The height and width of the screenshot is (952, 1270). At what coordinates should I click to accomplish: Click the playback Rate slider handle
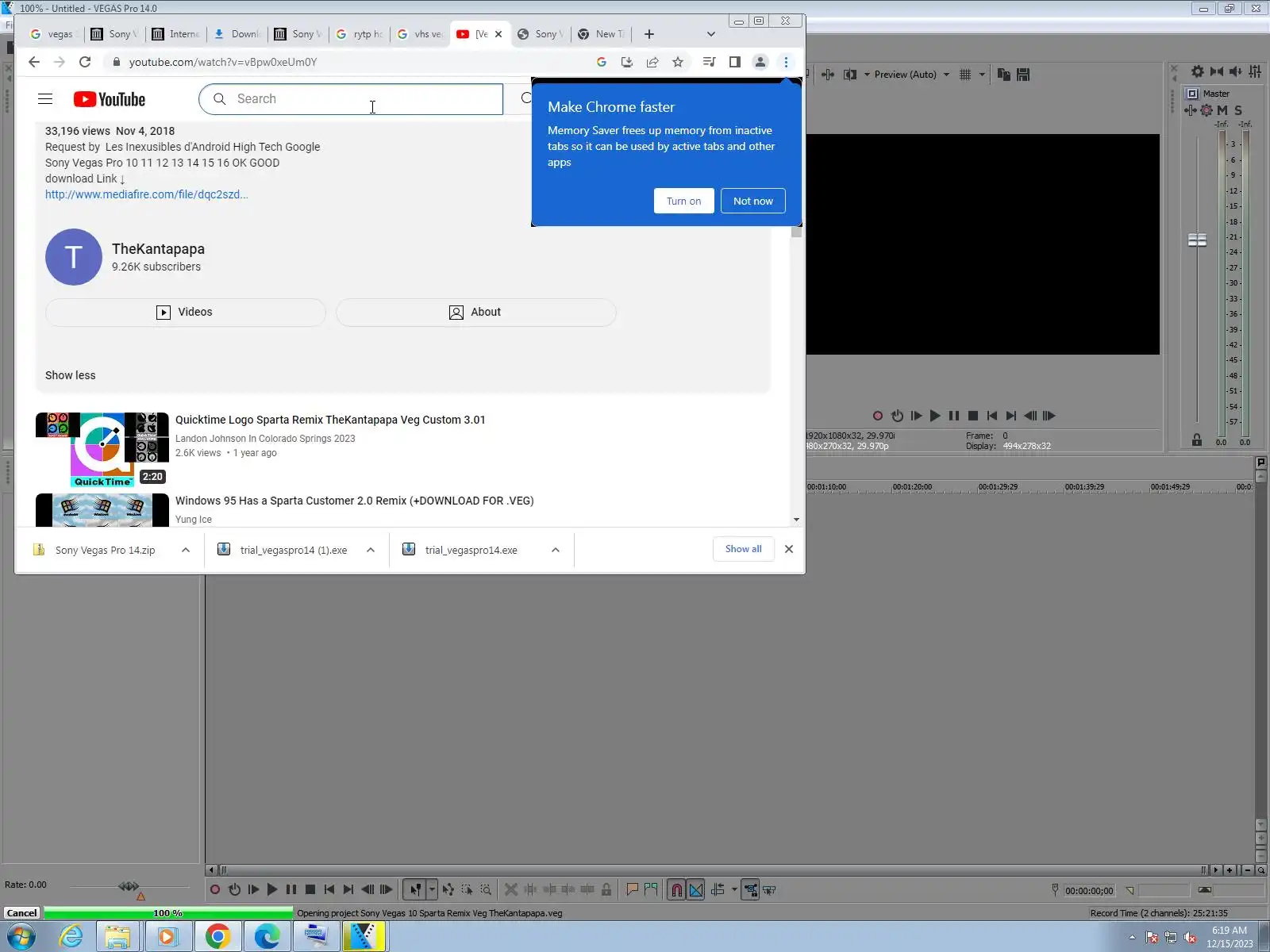129,886
